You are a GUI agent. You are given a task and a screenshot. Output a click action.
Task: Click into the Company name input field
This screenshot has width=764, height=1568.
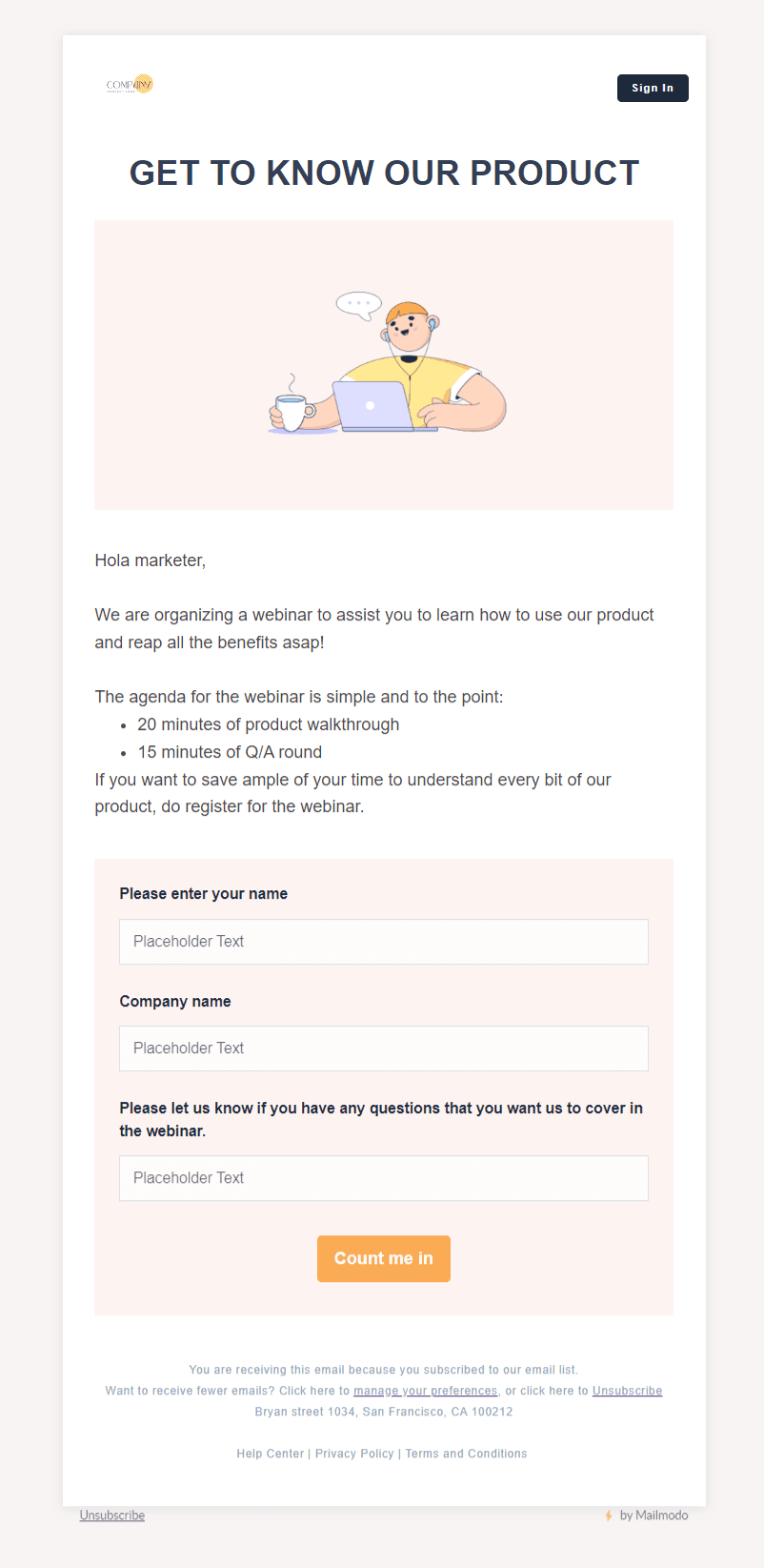coord(383,1049)
